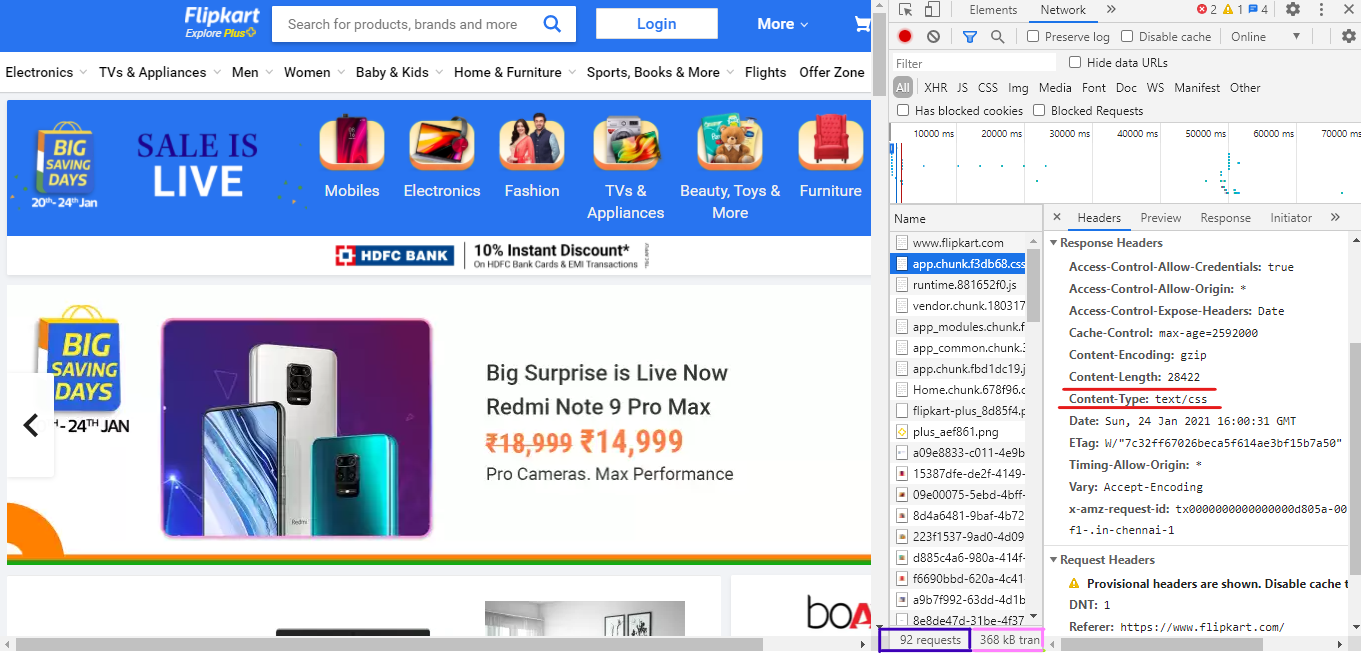Open the Furniture category chair icon
The height and width of the screenshot is (654, 1361).
coord(830,144)
